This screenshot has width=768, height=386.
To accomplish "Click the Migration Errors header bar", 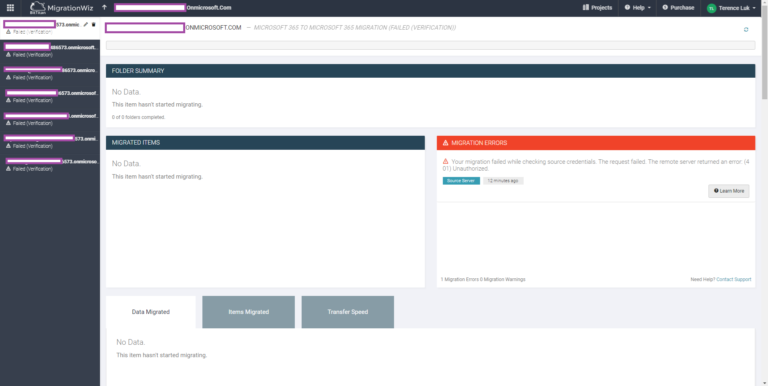I will (x=596, y=143).
